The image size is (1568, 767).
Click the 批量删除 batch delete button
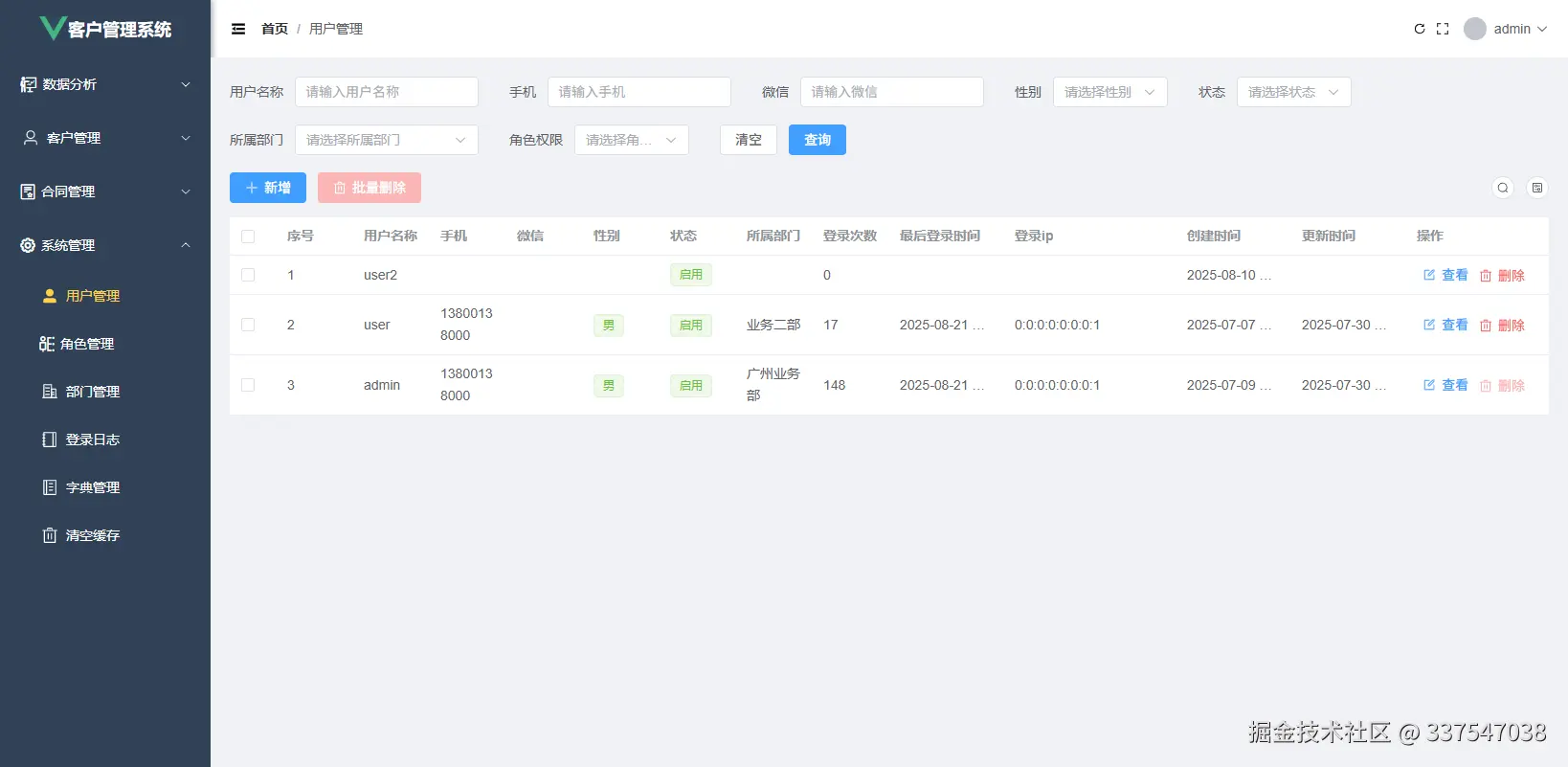(x=370, y=188)
